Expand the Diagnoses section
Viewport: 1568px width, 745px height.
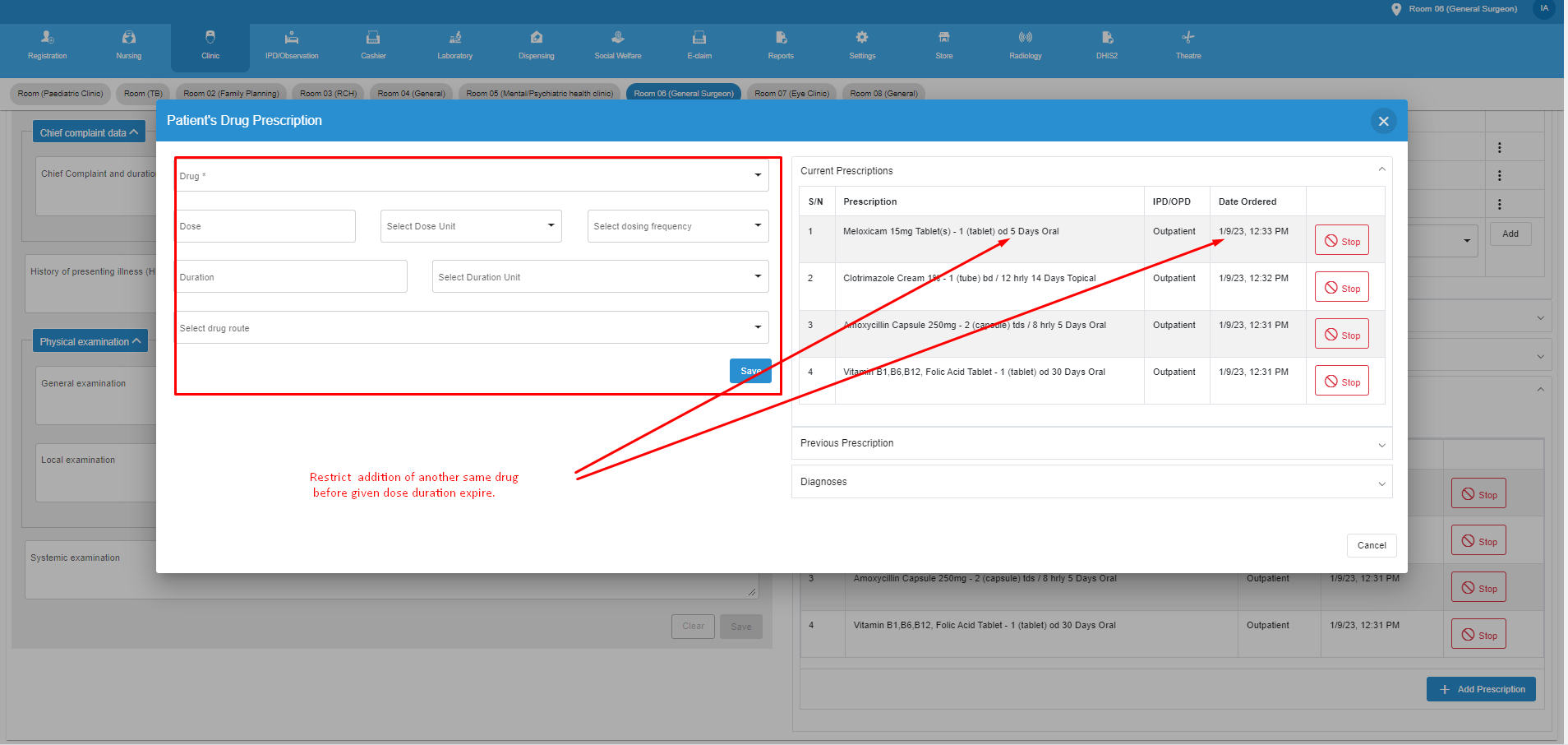1382,482
